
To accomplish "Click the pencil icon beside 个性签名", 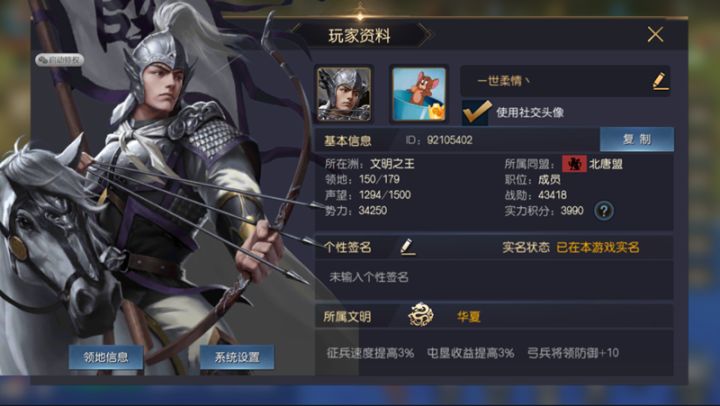I will 407,247.
